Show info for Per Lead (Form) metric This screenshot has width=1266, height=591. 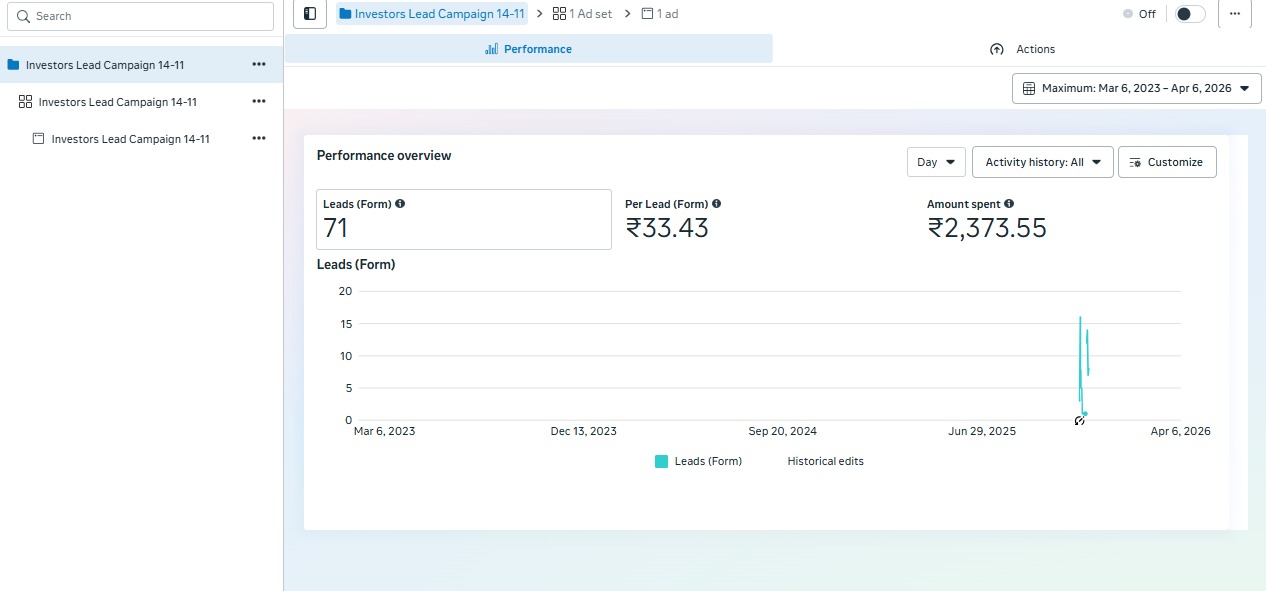(717, 203)
